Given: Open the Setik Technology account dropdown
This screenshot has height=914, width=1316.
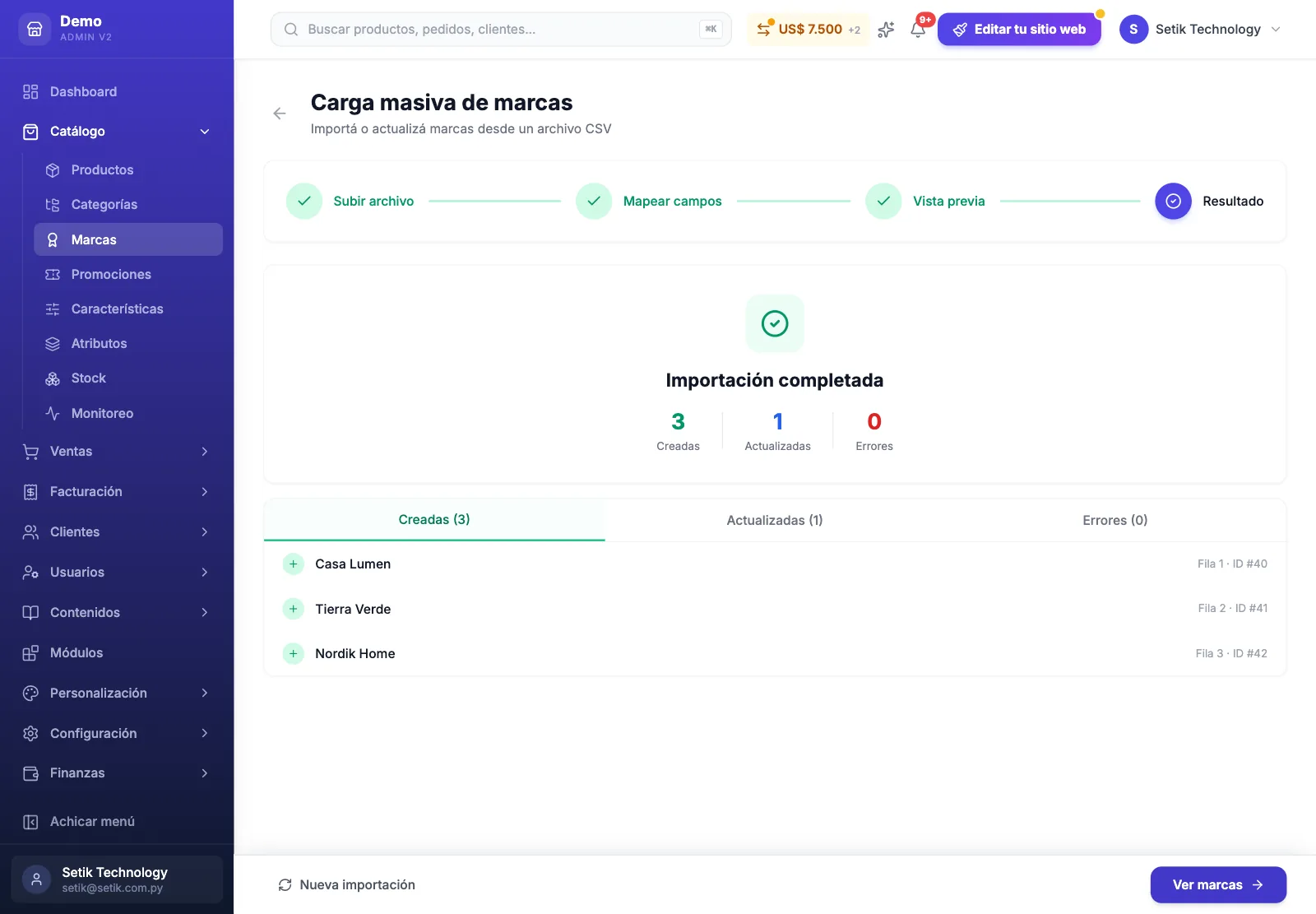Looking at the screenshot, I should [1201, 30].
